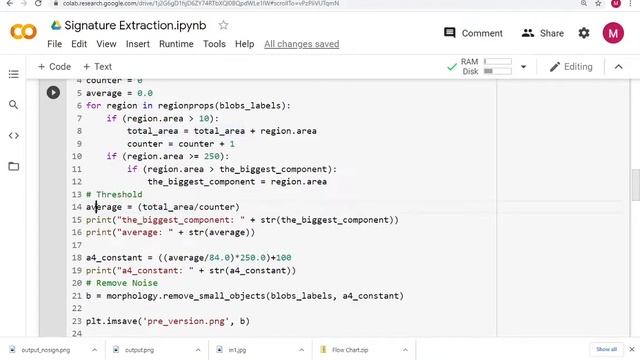Click the text 'pre_version.png' in code
The height and width of the screenshot is (360, 640).
[x=186, y=321]
